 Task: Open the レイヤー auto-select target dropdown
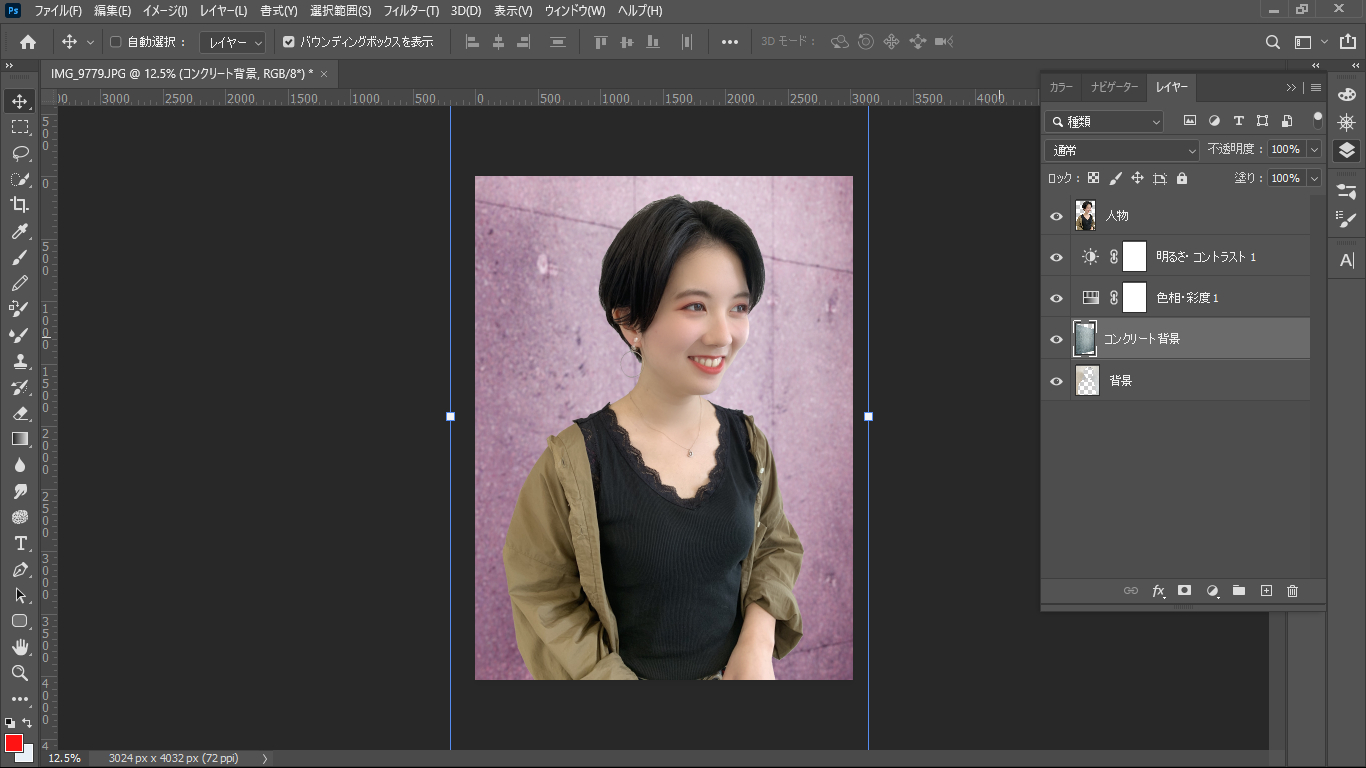click(232, 42)
